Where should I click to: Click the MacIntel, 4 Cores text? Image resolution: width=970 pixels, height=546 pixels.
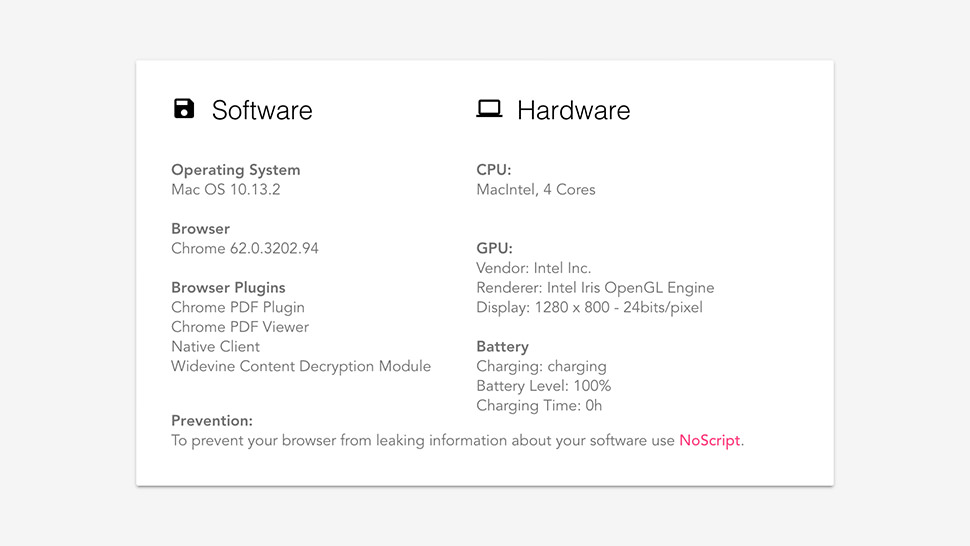coord(536,189)
